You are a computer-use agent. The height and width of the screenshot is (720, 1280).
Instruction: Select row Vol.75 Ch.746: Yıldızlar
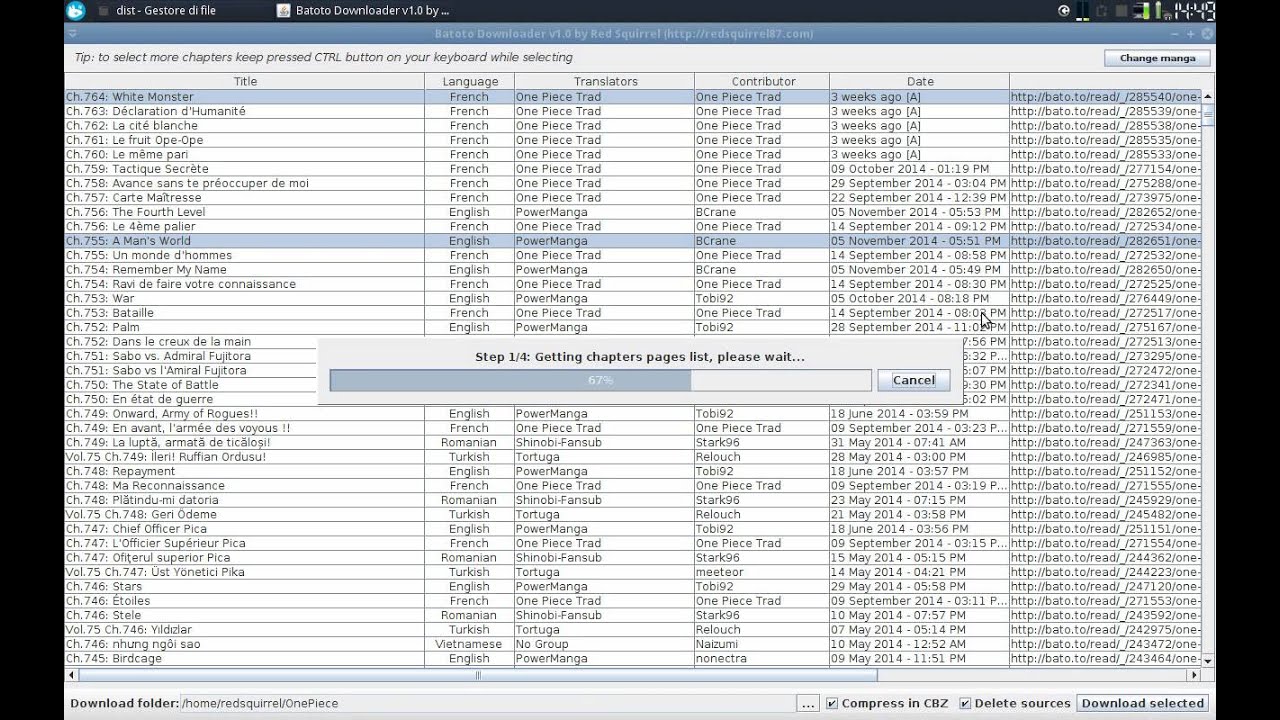[x=633, y=630]
